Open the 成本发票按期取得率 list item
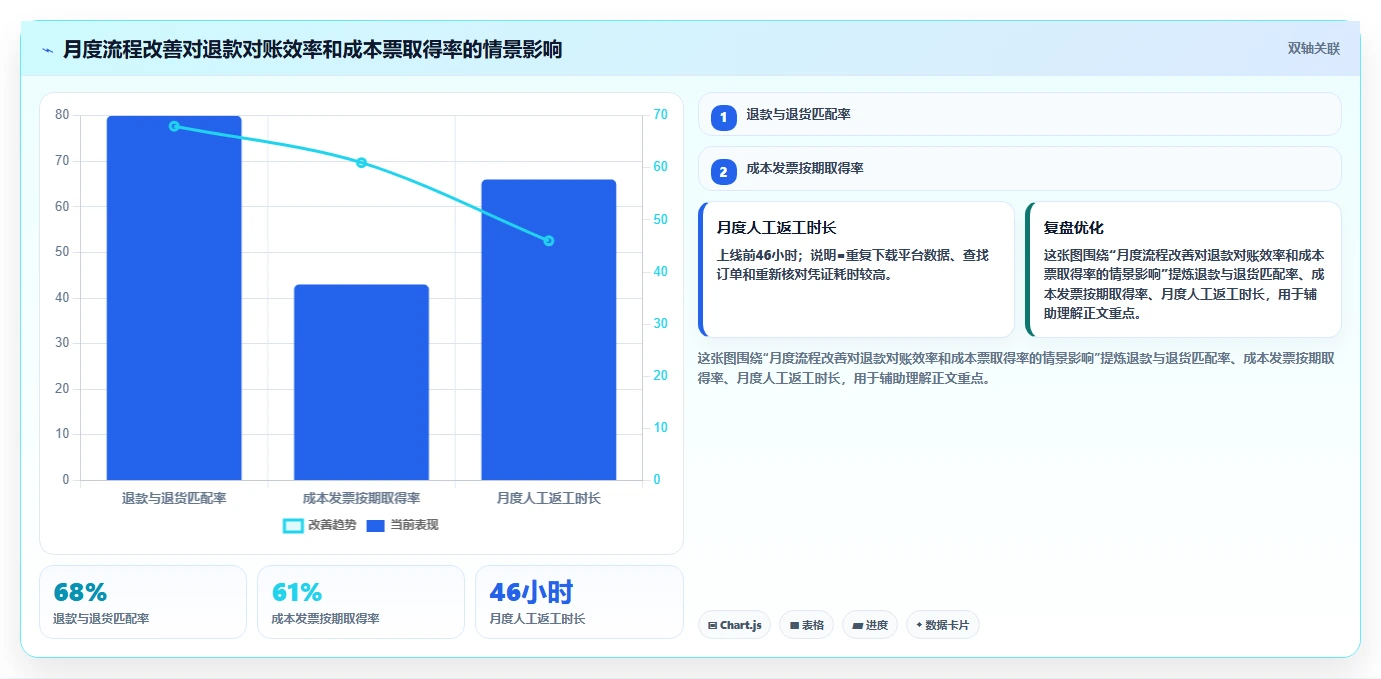The image size is (1381, 679). tap(1019, 168)
